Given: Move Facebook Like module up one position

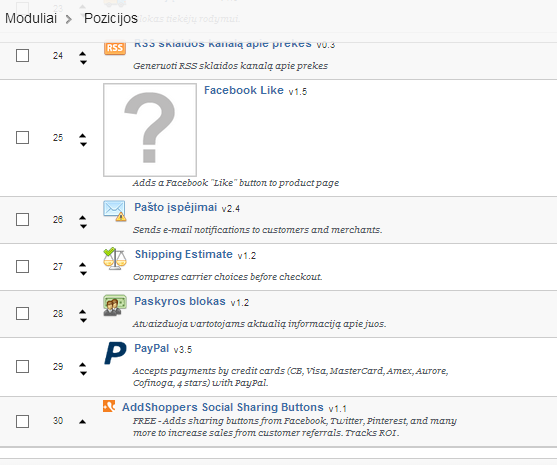Looking at the screenshot, I should [83, 135].
